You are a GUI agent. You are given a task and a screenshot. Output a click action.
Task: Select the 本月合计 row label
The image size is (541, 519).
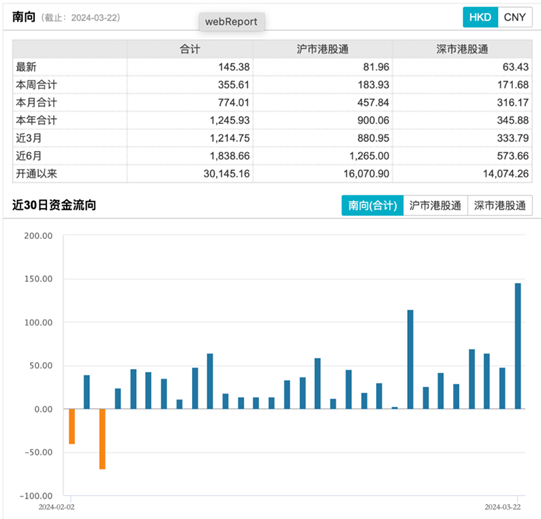[x=36, y=102]
